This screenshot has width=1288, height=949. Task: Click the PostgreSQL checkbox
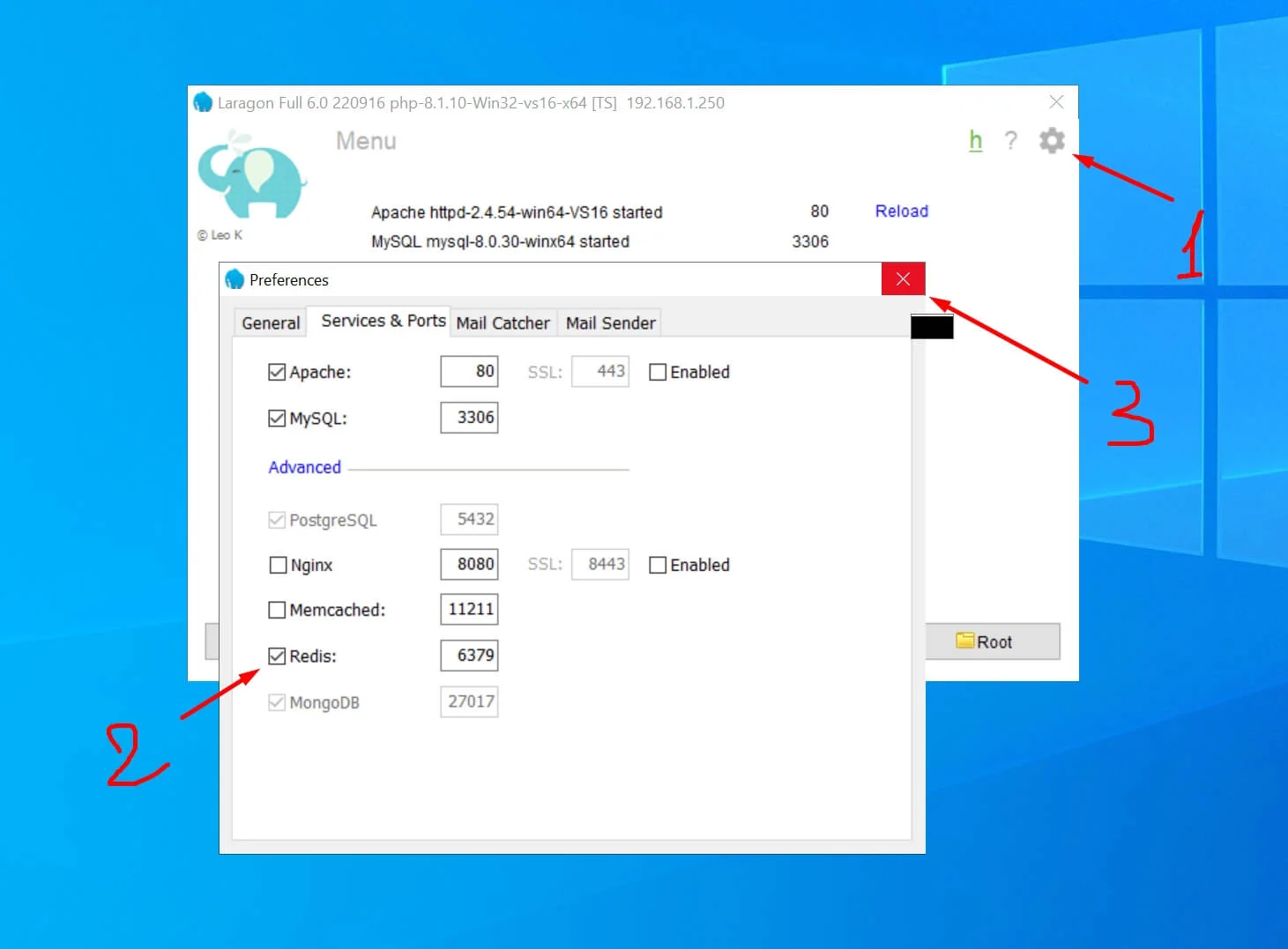(x=277, y=520)
